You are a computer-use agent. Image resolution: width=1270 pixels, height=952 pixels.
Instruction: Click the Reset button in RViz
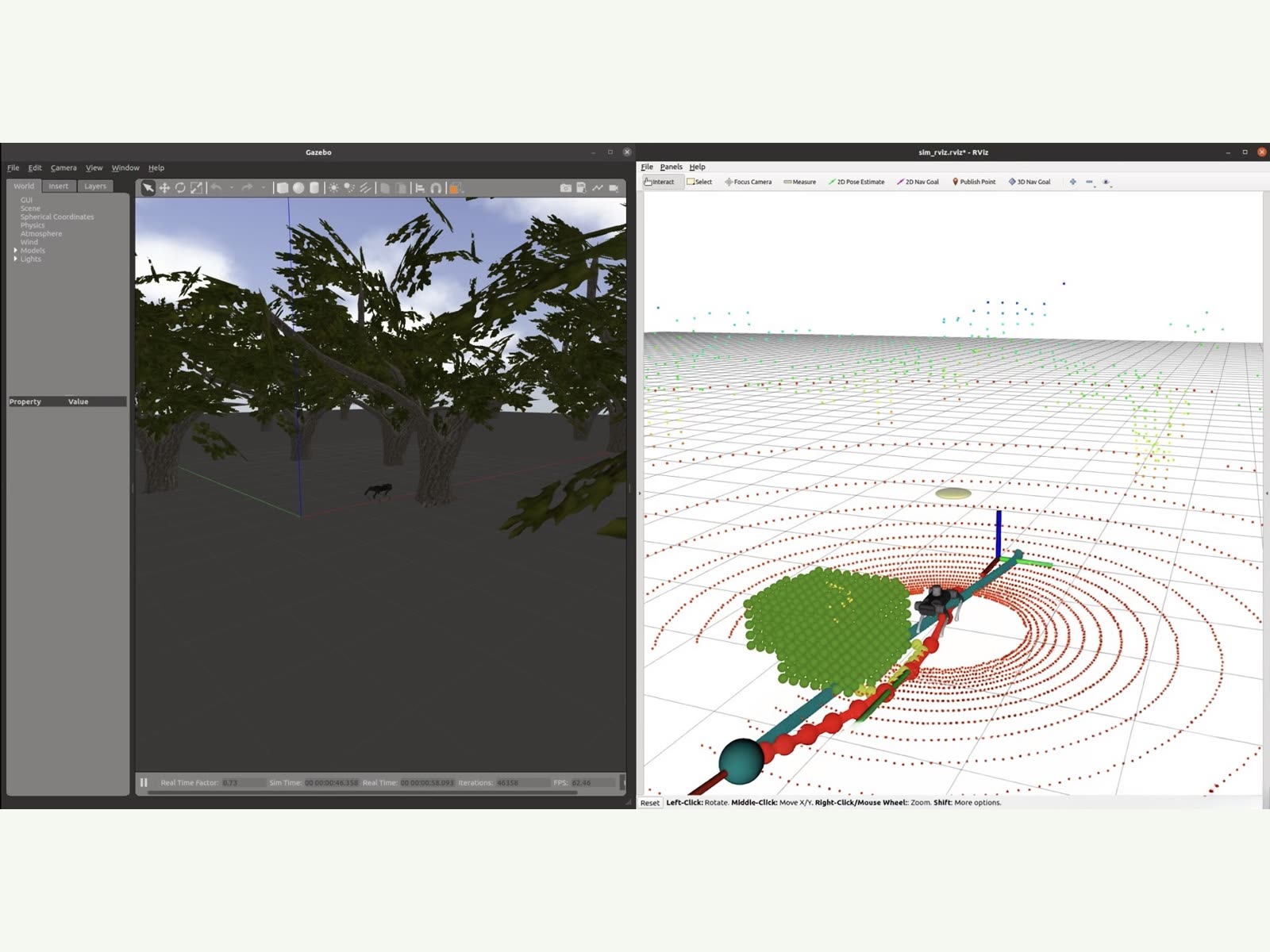(x=649, y=803)
